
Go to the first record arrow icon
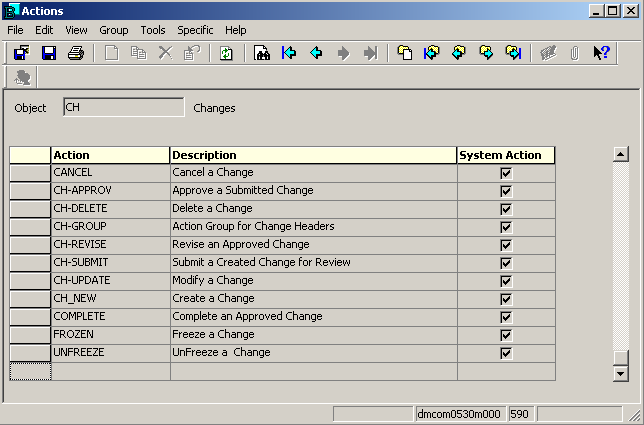[289, 53]
